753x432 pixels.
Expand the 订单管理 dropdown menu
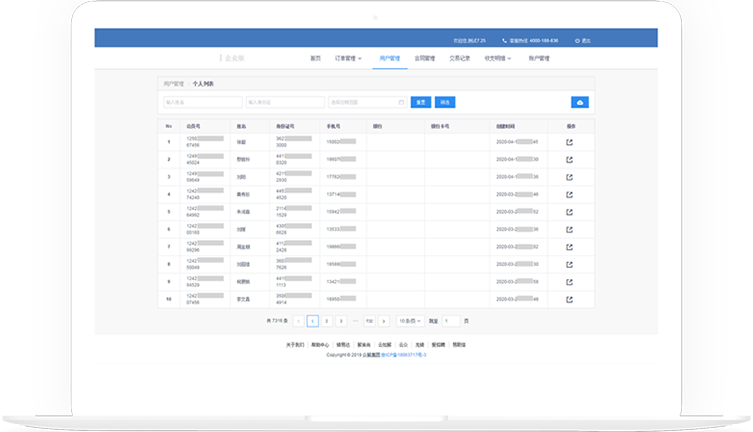coord(349,59)
